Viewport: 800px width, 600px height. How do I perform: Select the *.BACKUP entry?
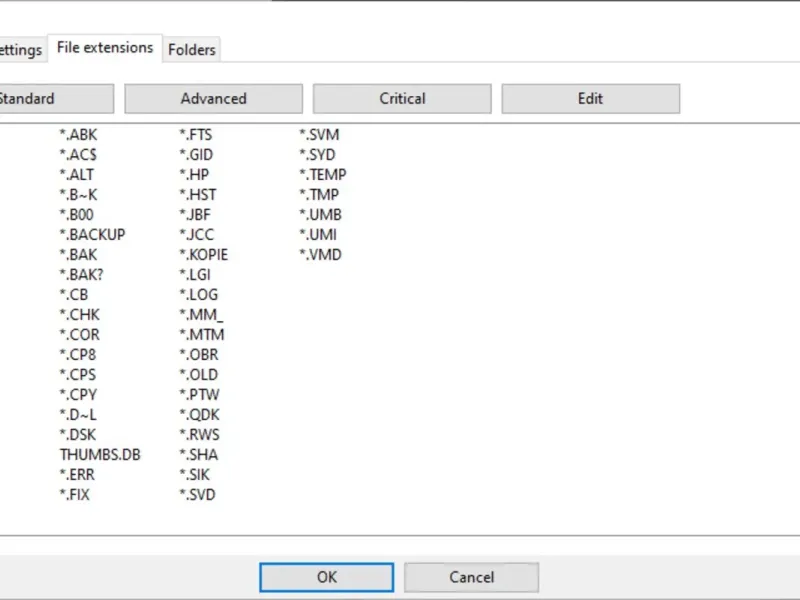tap(92, 235)
